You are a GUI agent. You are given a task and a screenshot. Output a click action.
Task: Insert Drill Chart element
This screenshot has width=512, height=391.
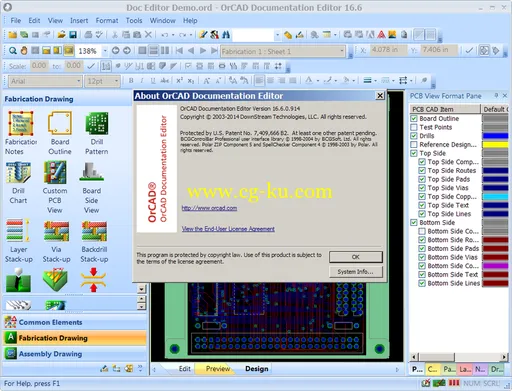pyautogui.click(x=18, y=183)
